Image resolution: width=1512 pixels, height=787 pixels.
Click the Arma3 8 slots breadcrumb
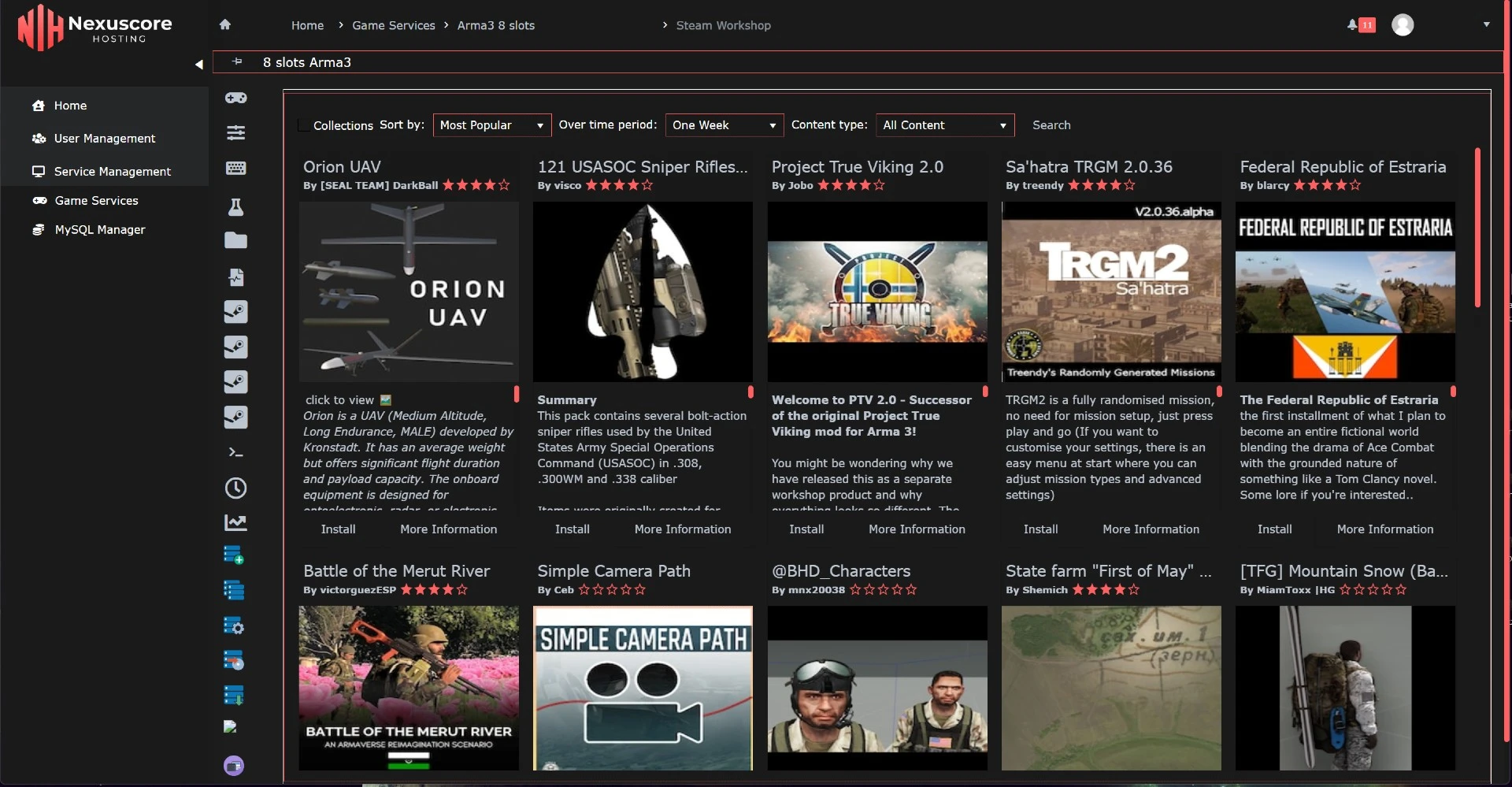pyautogui.click(x=495, y=25)
